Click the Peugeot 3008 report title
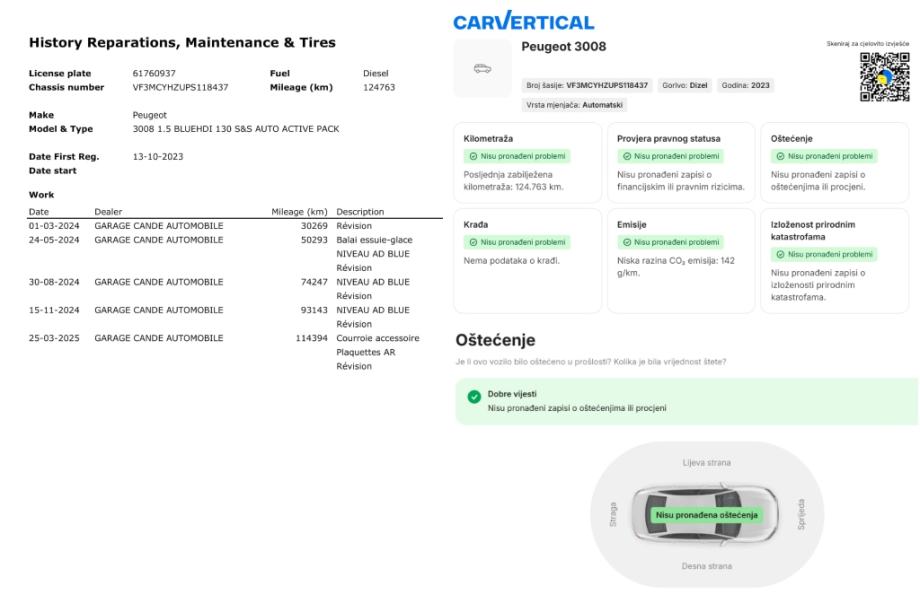The height and width of the screenshot is (612, 920). click(x=563, y=46)
